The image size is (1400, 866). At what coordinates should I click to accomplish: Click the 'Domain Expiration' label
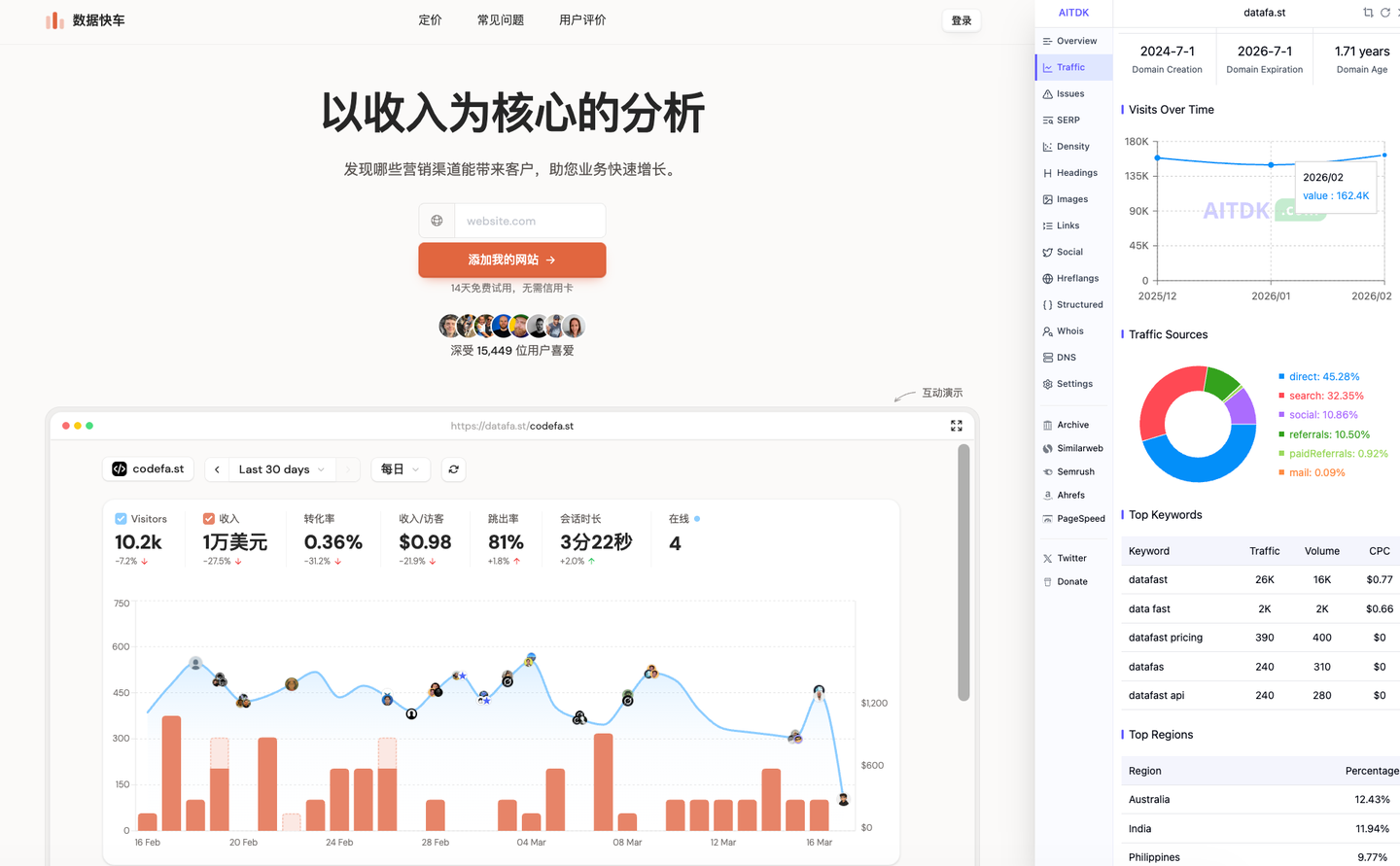1265,70
